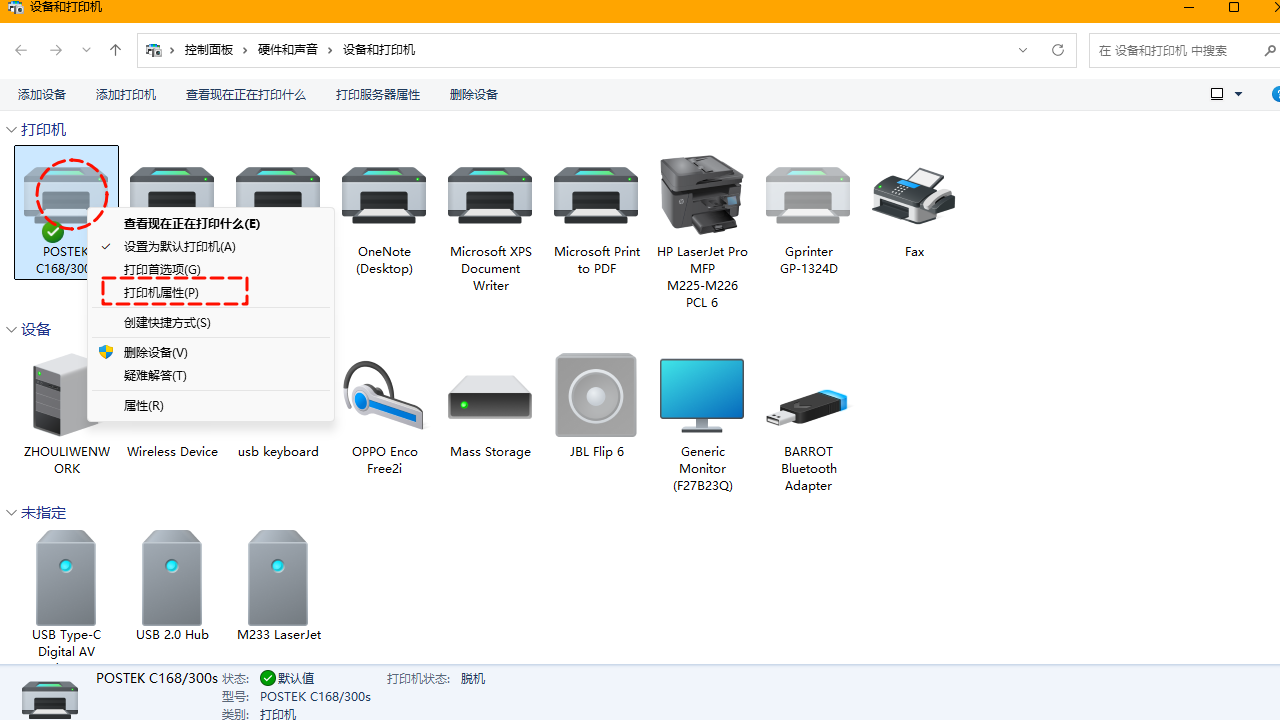
Task: Select the Microsoft Print to PDF printer
Action: pos(596,215)
